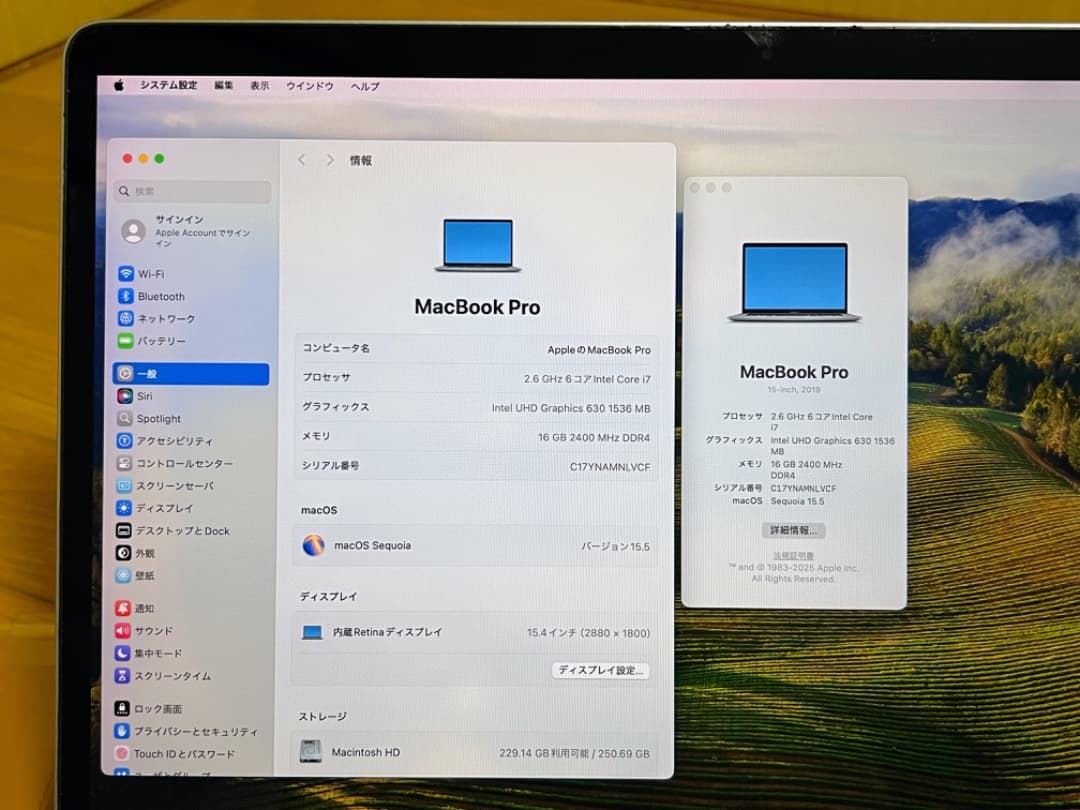Open Spotlight settings
Screen dimensions: 1080x810
[x=160, y=418]
